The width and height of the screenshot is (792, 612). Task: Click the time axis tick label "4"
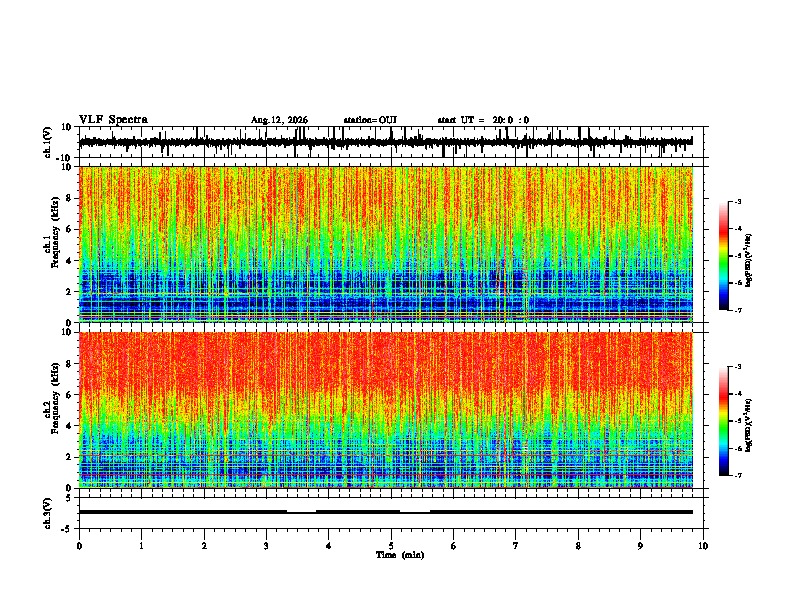pyautogui.click(x=329, y=546)
